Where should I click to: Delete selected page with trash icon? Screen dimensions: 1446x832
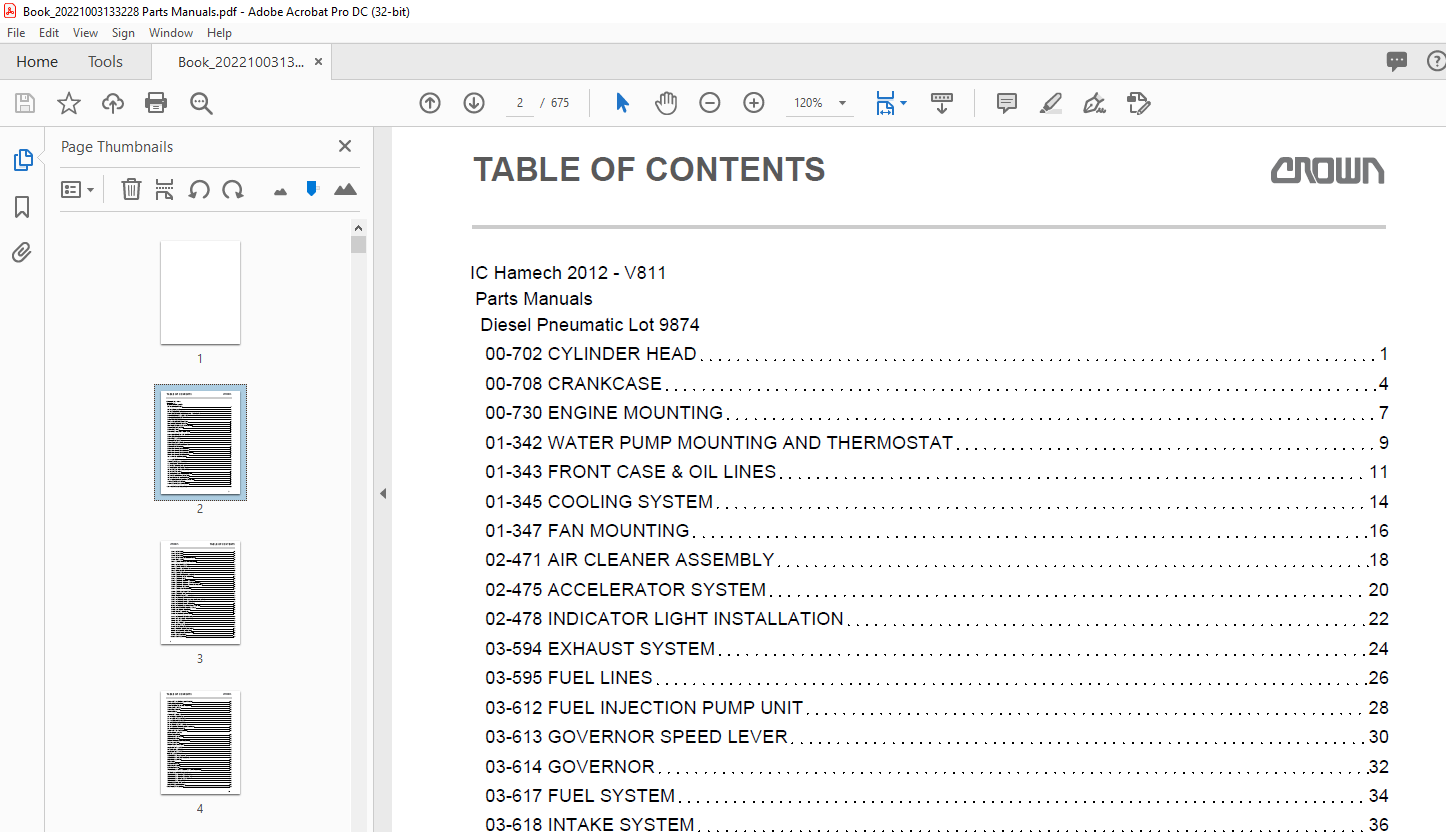(131, 189)
